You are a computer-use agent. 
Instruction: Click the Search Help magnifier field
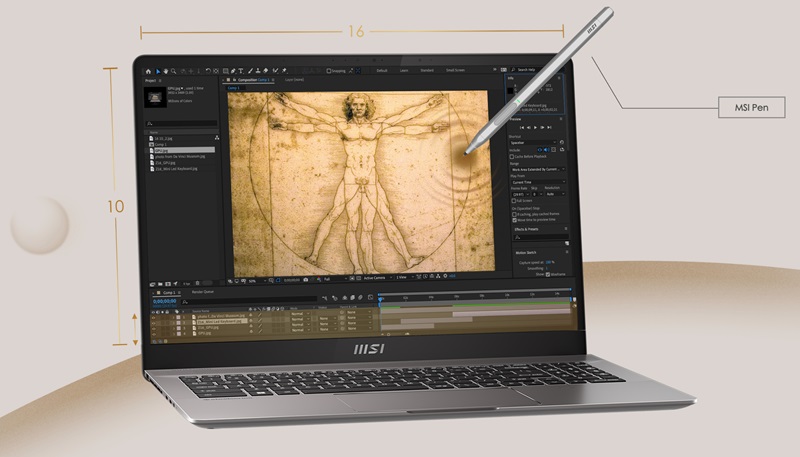526,69
